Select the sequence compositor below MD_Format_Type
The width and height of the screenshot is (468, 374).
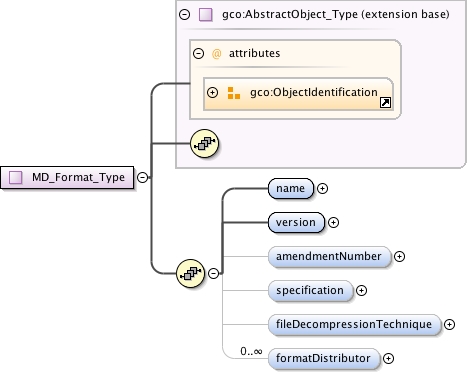tap(190, 274)
